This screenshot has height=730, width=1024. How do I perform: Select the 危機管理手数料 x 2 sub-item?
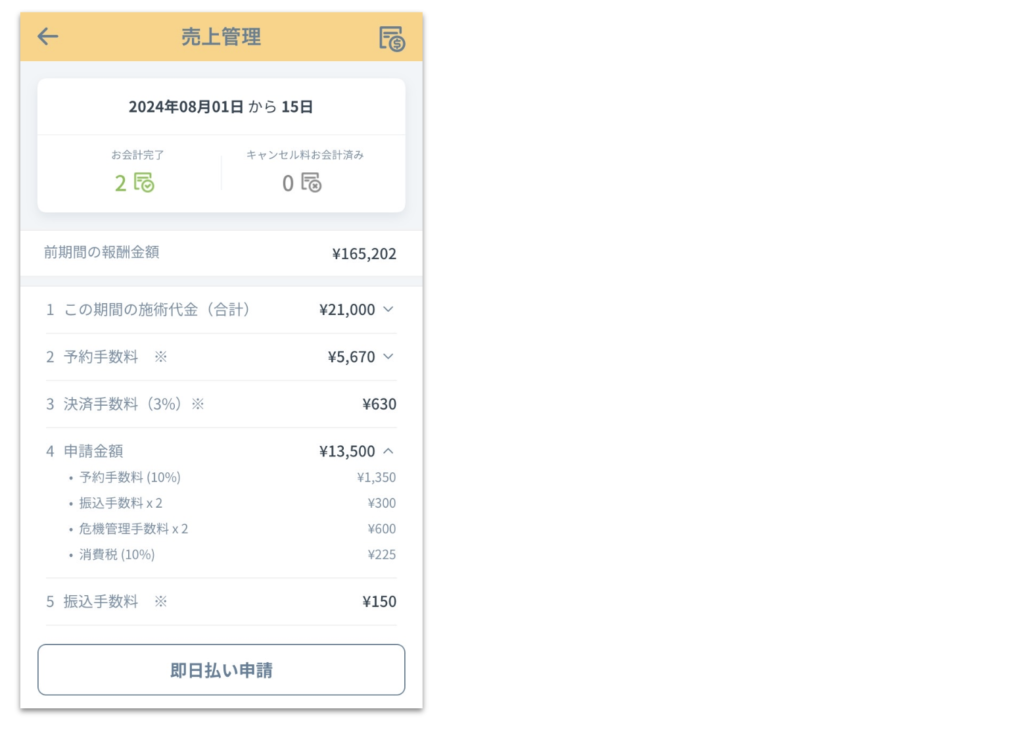(x=134, y=529)
